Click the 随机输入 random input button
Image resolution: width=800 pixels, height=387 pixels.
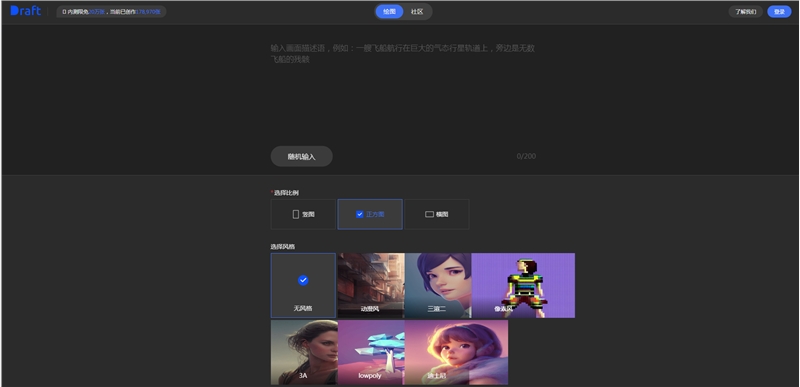coord(302,157)
